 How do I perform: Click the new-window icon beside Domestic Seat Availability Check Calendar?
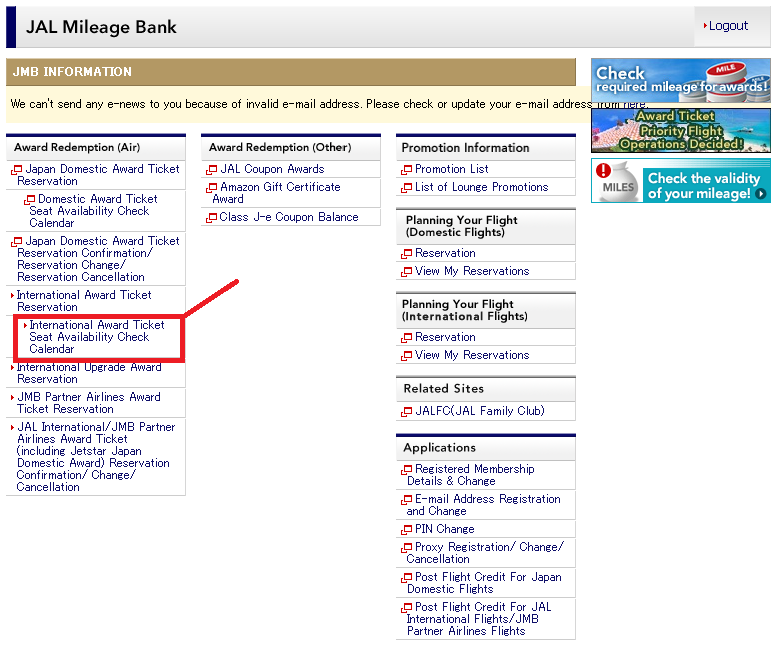(x=29, y=200)
